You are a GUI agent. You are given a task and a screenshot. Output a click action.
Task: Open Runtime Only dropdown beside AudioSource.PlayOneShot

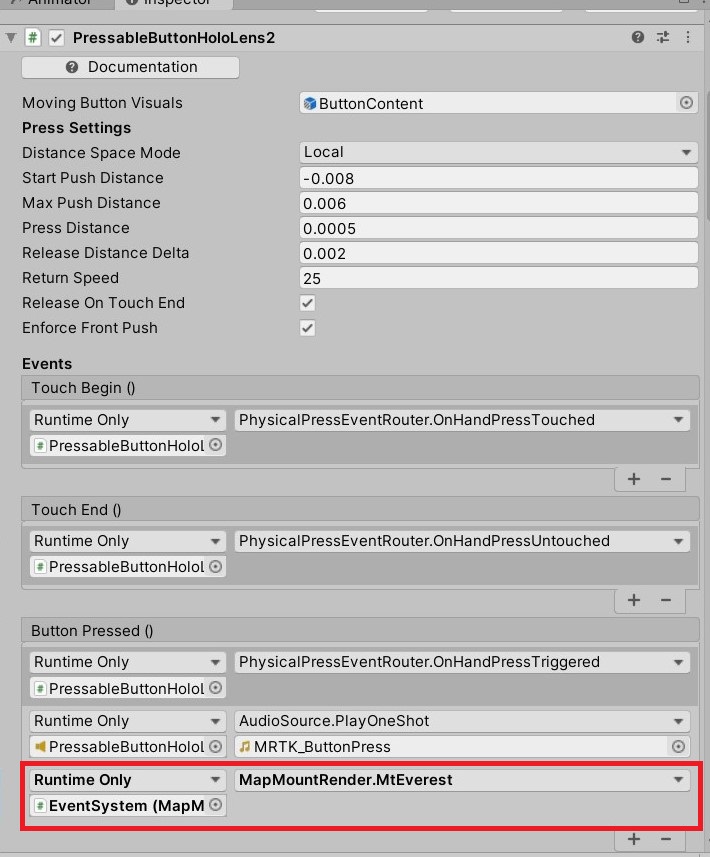(x=128, y=721)
